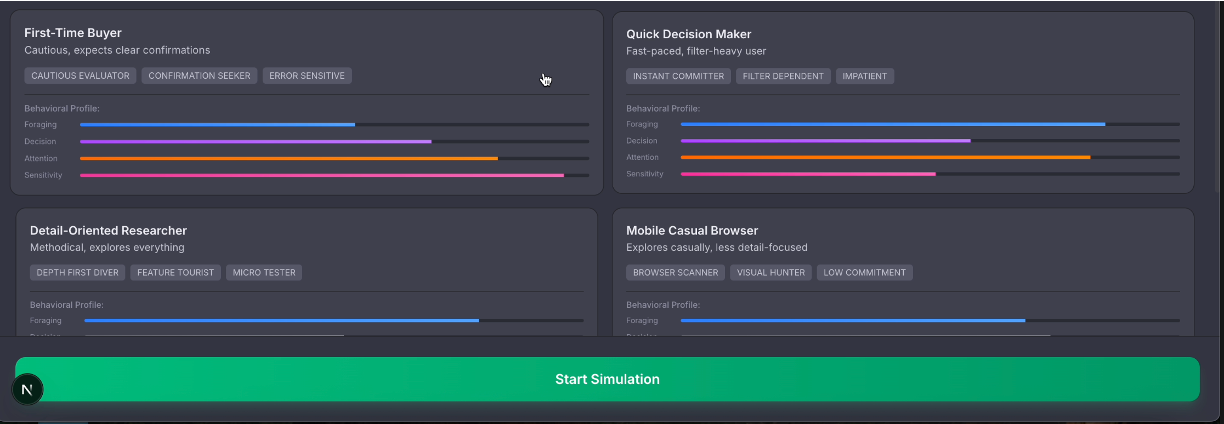The image size is (1224, 424).
Task: Click the FEATURE TOURIST tag
Action: [x=175, y=272]
